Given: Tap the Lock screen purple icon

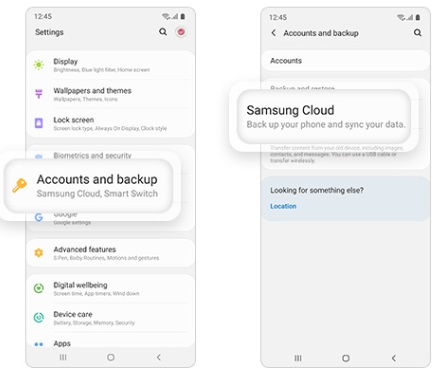Looking at the screenshot, I should (39, 123).
